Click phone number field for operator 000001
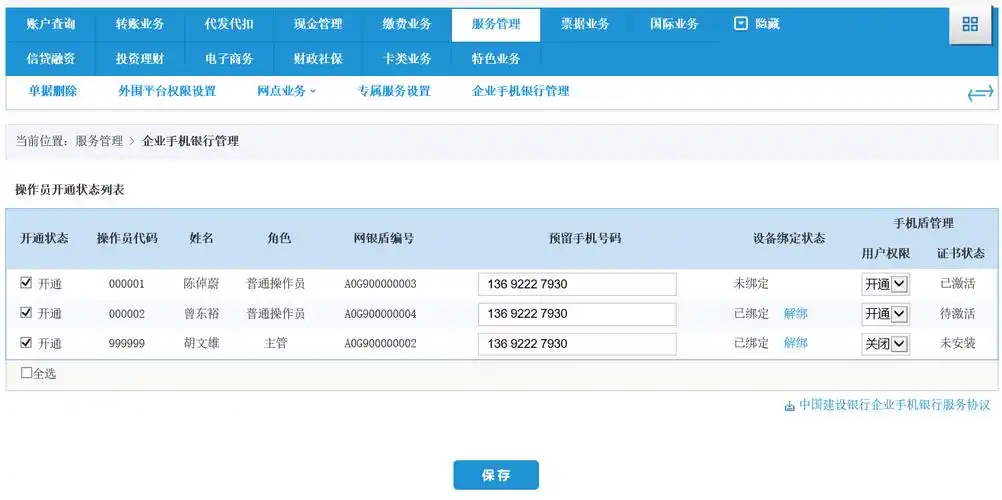Image resolution: width=1002 pixels, height=500 pixels. tap(577, 284)
